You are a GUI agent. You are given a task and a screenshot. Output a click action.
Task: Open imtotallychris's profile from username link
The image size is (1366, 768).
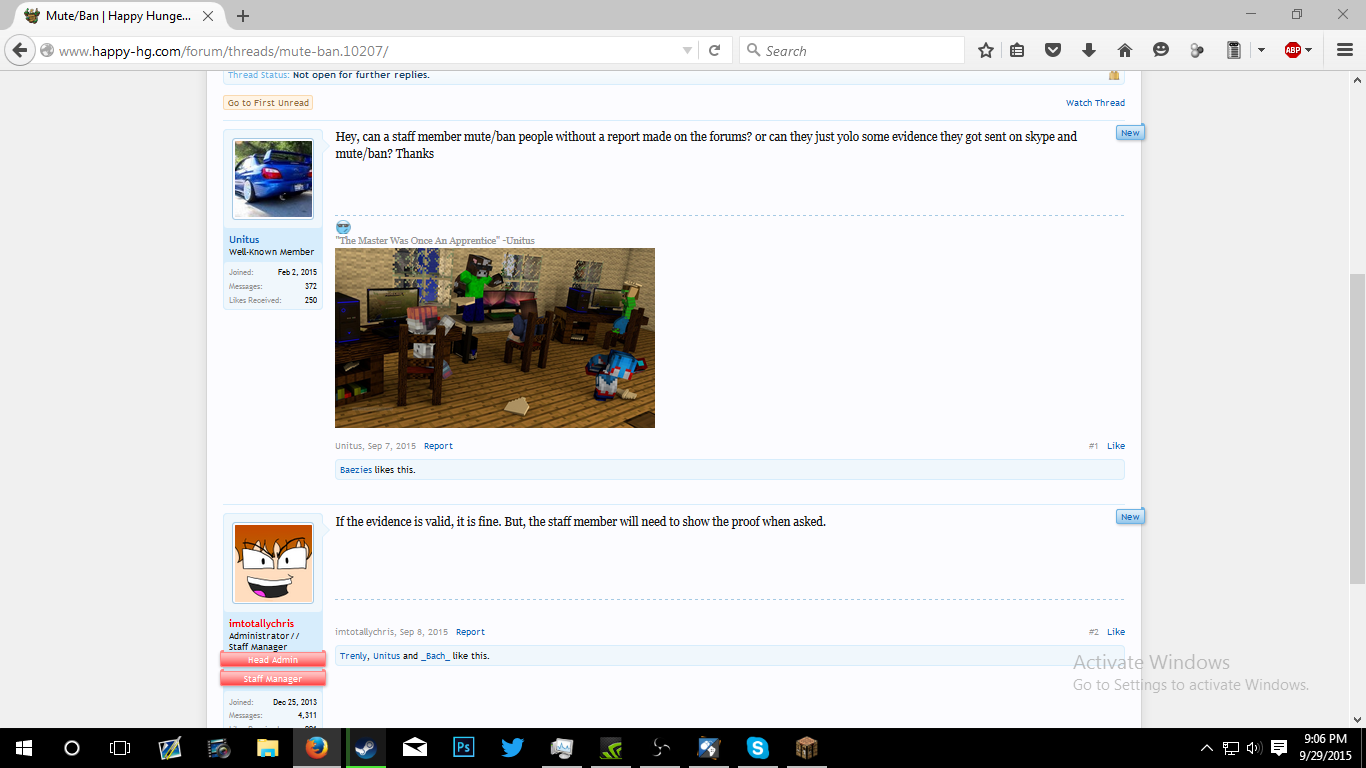point(262,624)
